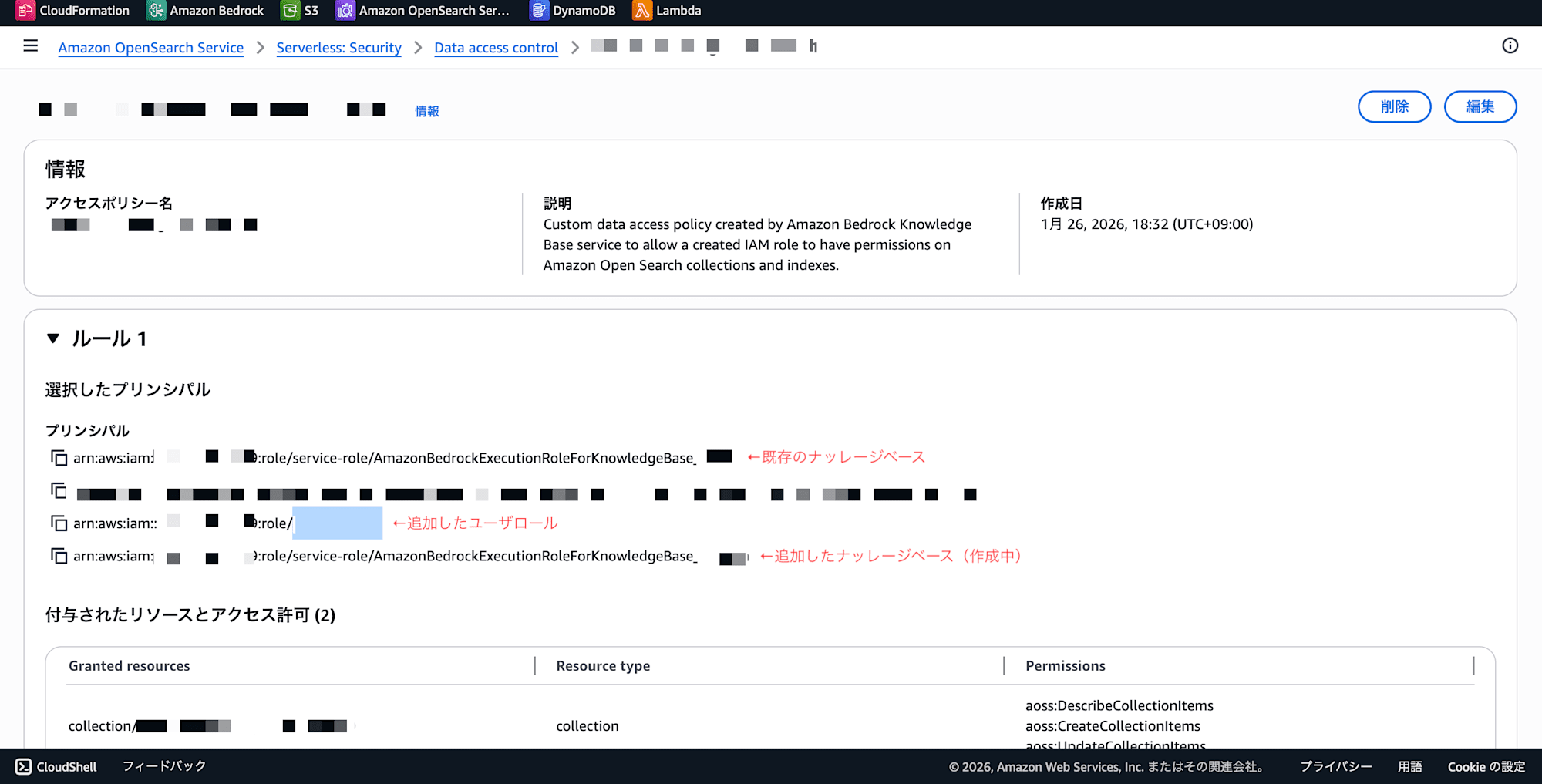Go to Data access control breadcrumb
Image resolution: width=1542 pixels, height=784 pixels.
point(497,48)
